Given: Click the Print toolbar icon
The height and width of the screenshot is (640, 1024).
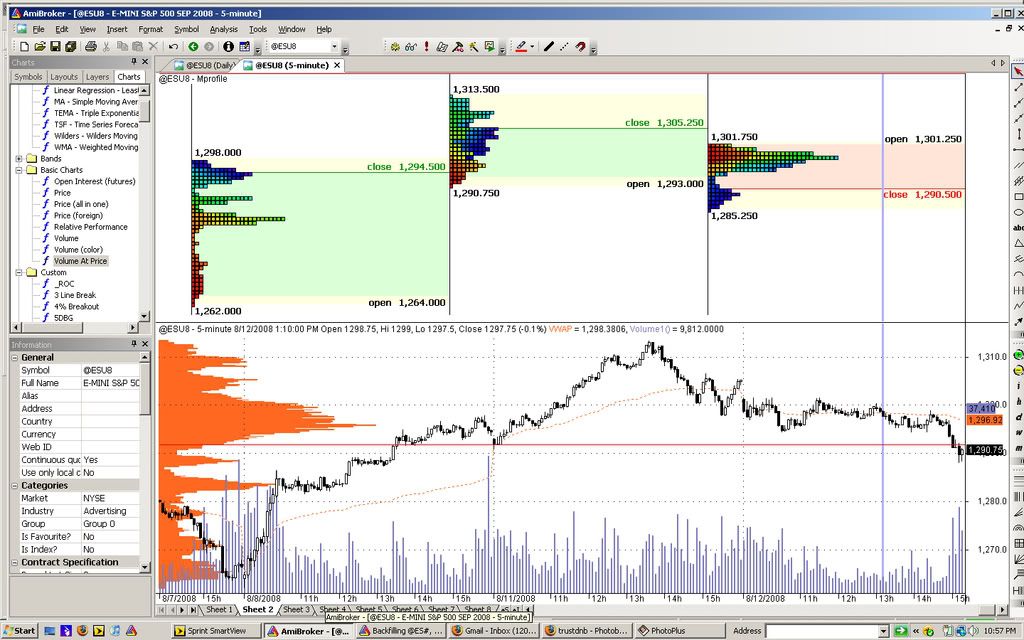Looking at the screenshot, I should [91, 46].
